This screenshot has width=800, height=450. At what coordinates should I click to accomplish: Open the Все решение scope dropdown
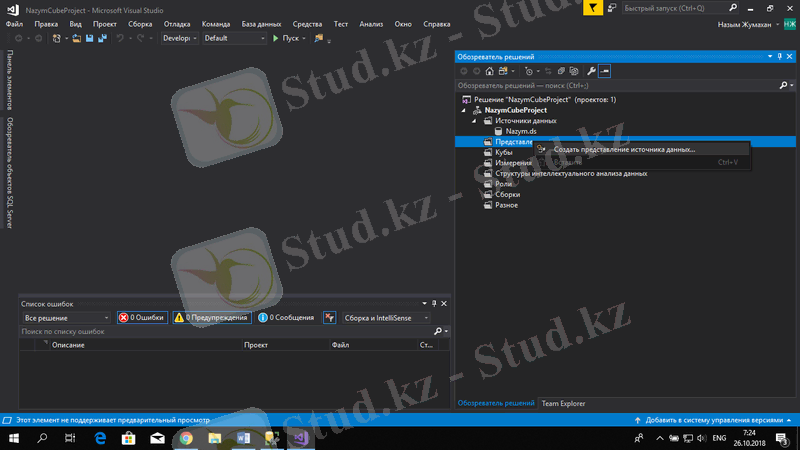coord(66,317)
